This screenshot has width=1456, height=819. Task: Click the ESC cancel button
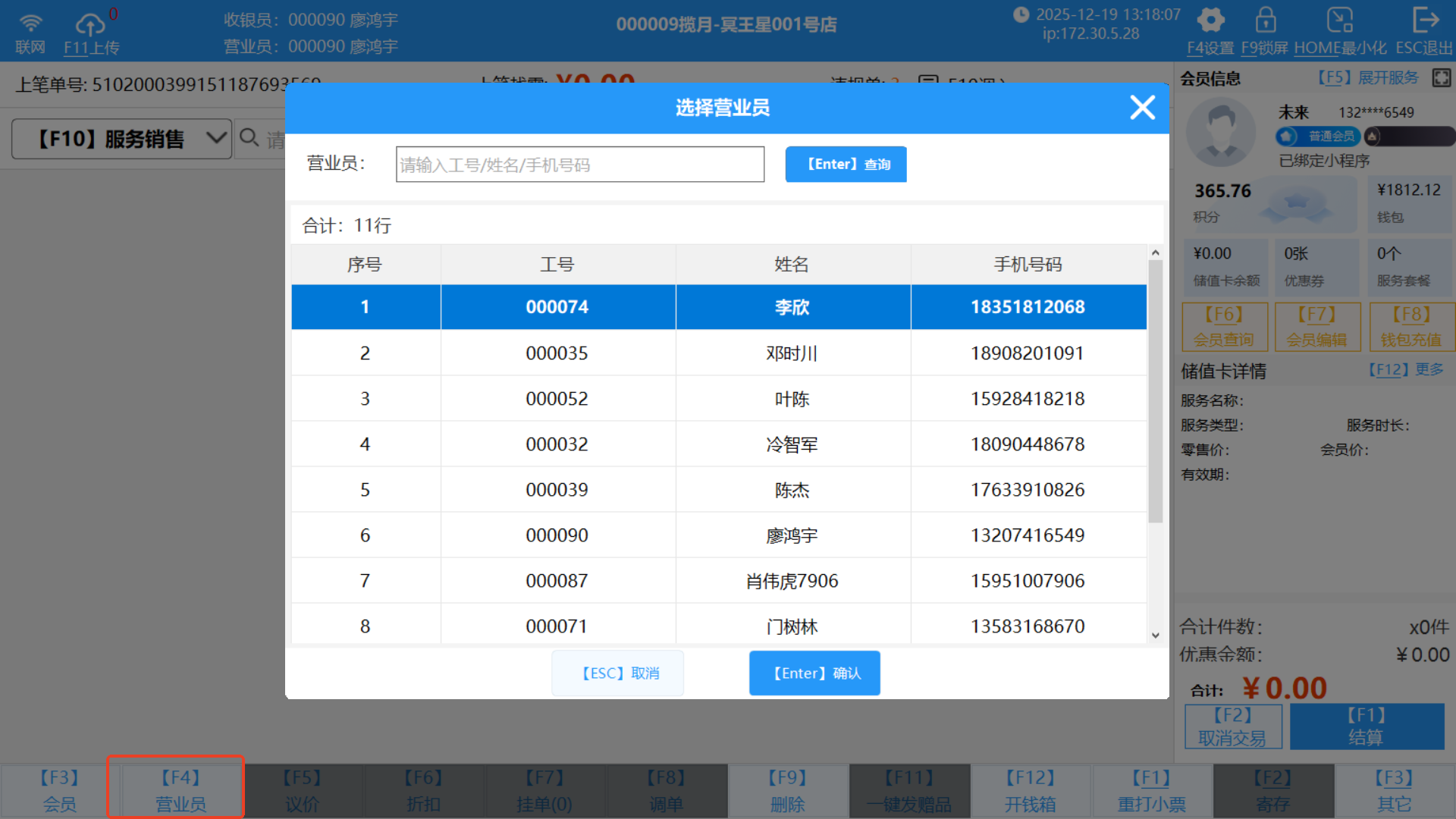click(618, 673)
